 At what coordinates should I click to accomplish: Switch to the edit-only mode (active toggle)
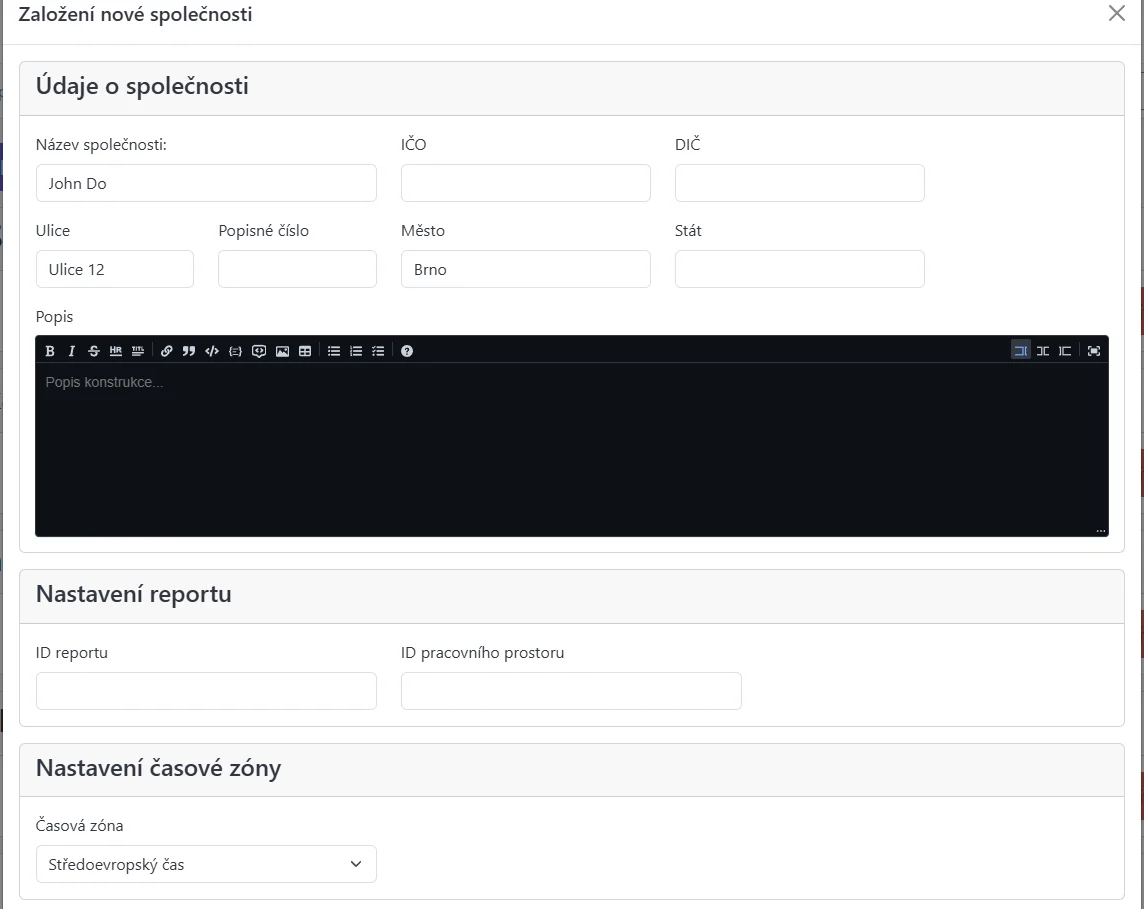(x=1021, y=351)
